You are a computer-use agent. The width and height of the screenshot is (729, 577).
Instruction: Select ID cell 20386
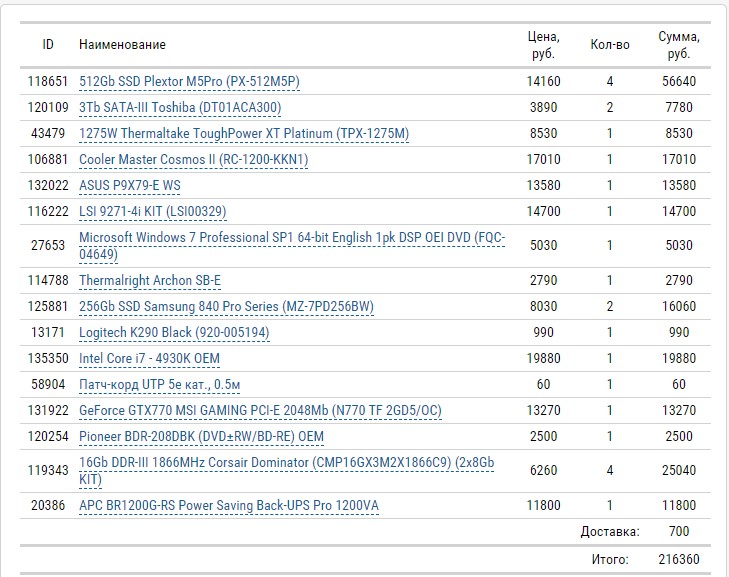tap(48, 505)
